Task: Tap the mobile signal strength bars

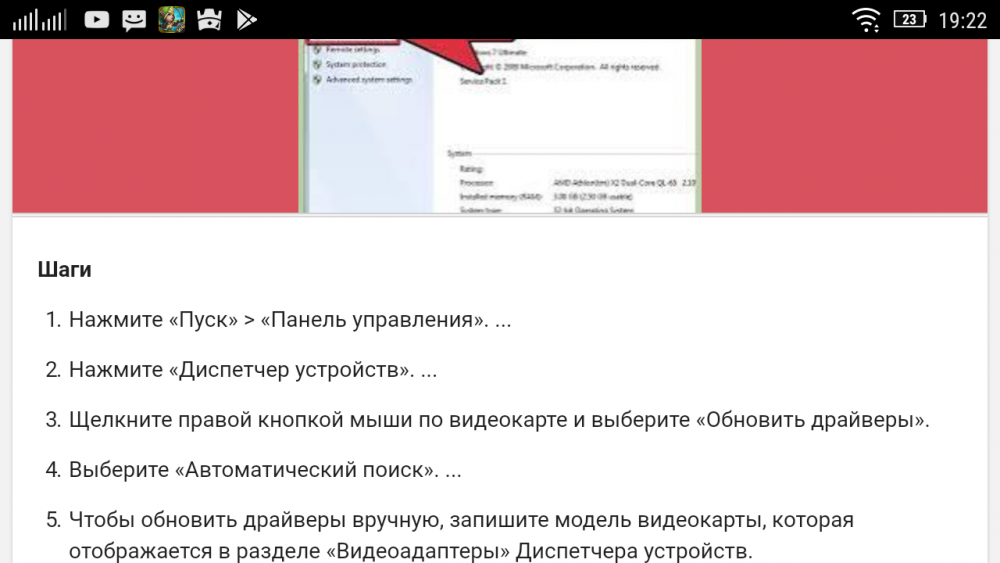Action: (39, 20)
